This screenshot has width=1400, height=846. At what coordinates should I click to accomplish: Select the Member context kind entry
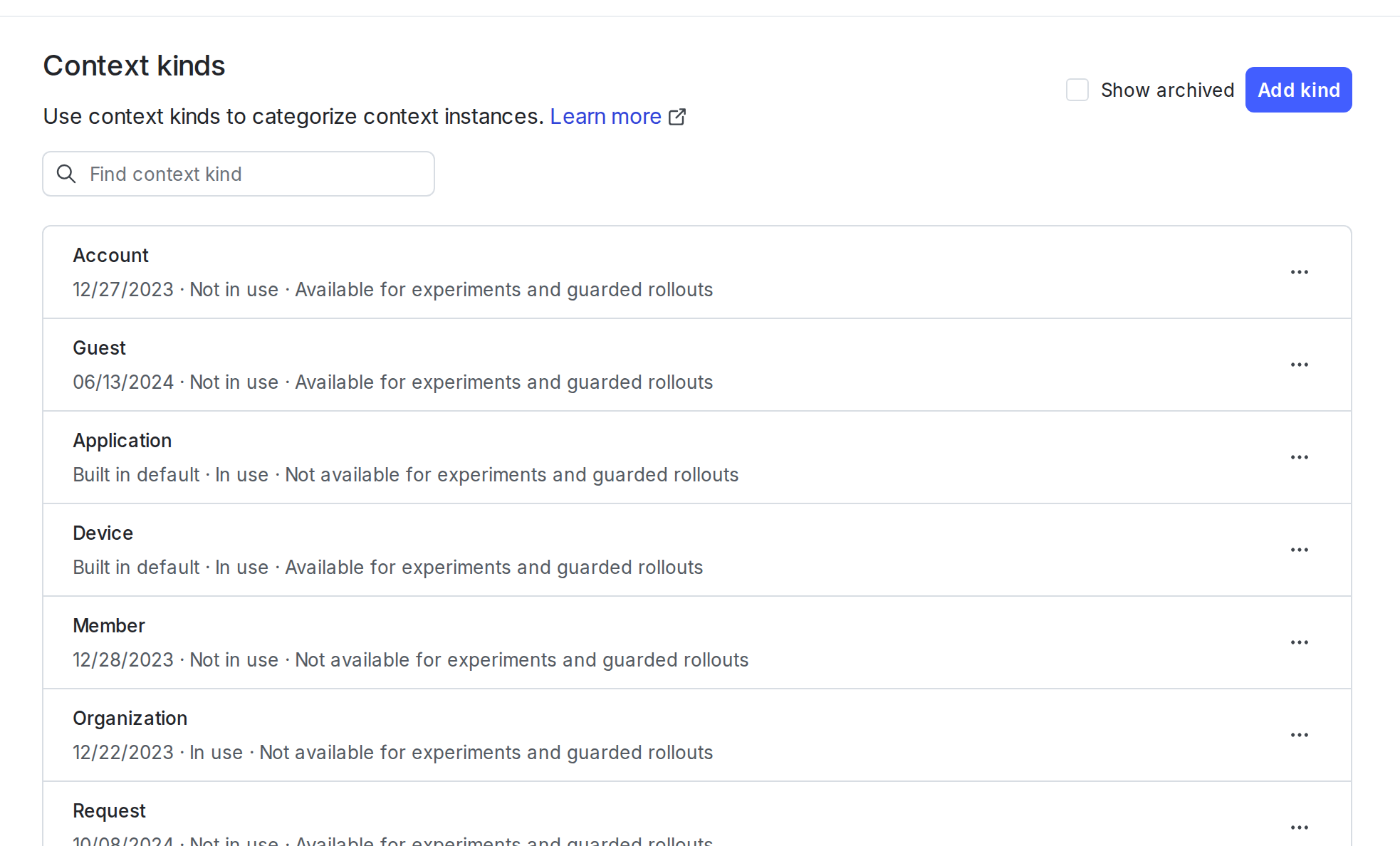498,642
